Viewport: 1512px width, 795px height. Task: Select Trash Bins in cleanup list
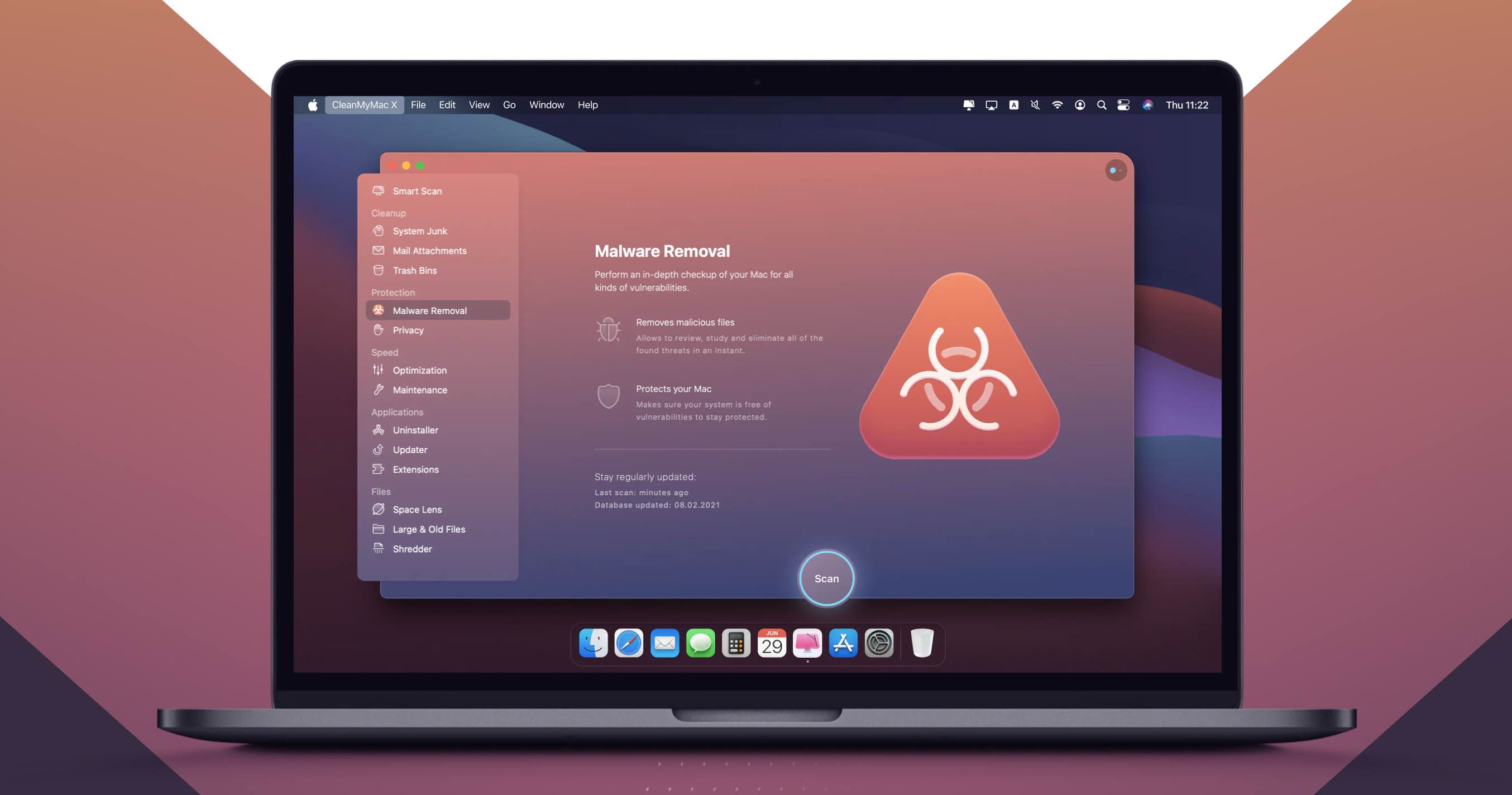[415, 270]
